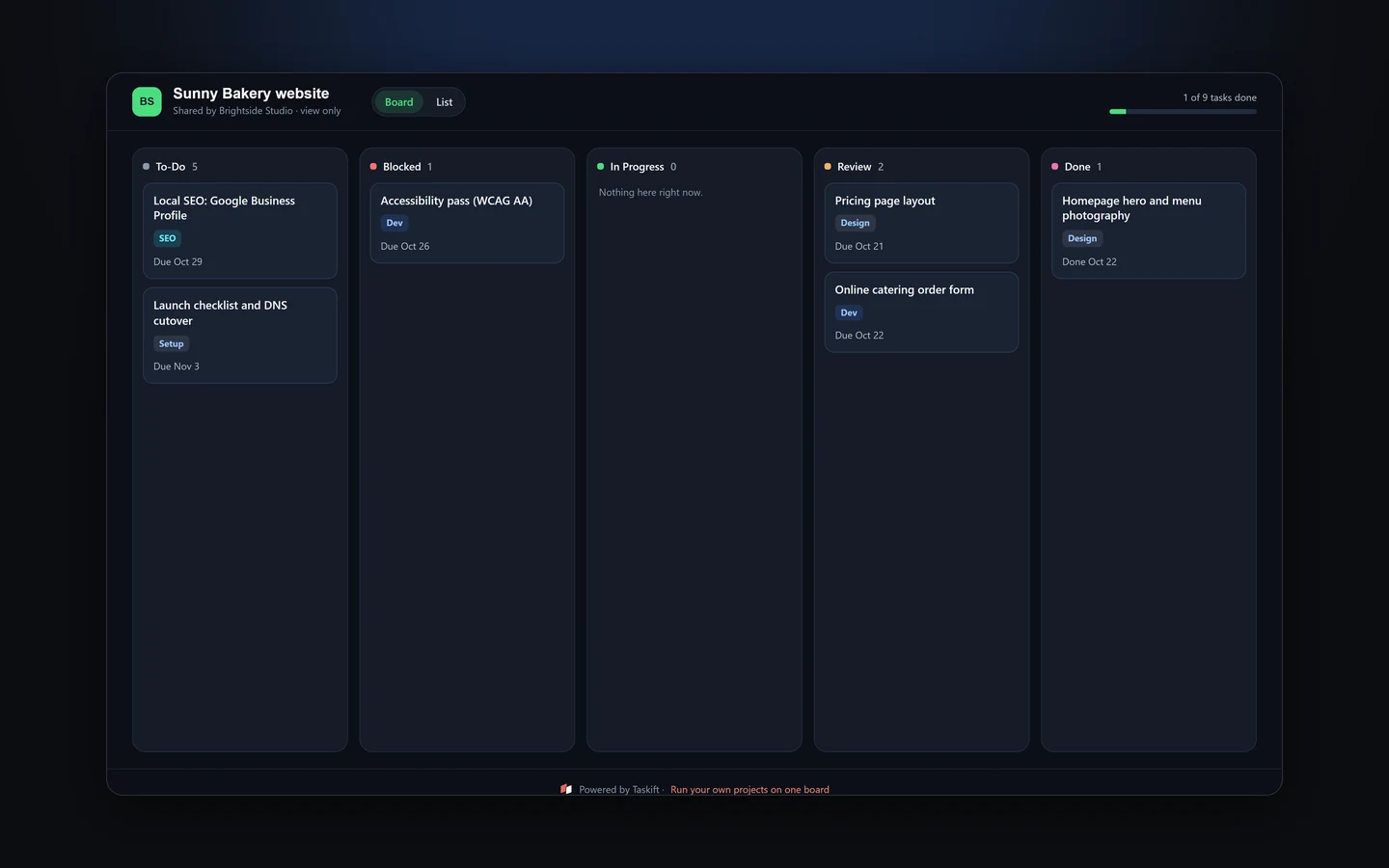Click the Design tag on Homepage hero card
The width and height of the screenshot is (1389, 868).
pos(1082,238)
